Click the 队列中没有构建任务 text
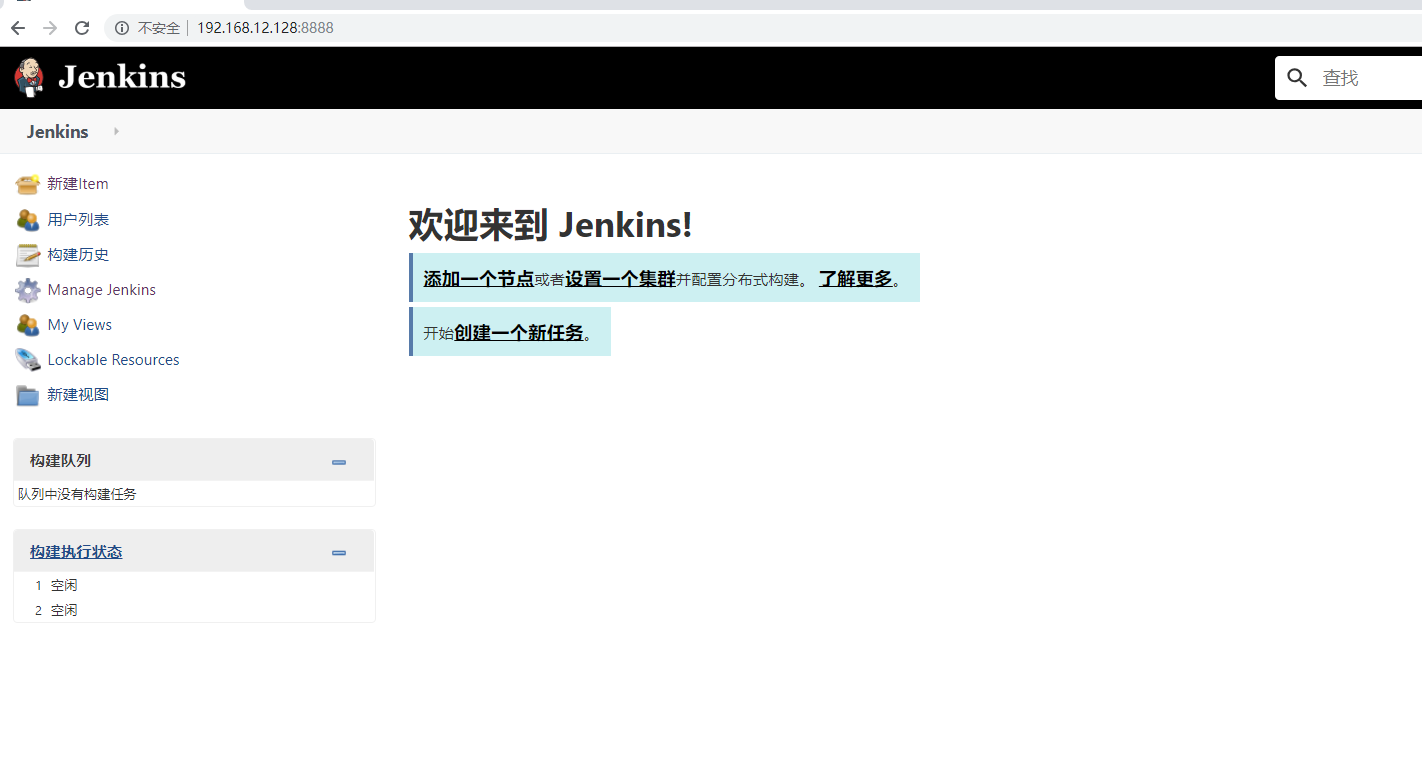The height and width of the screenshot is (772, 1422). click(77, 494)
